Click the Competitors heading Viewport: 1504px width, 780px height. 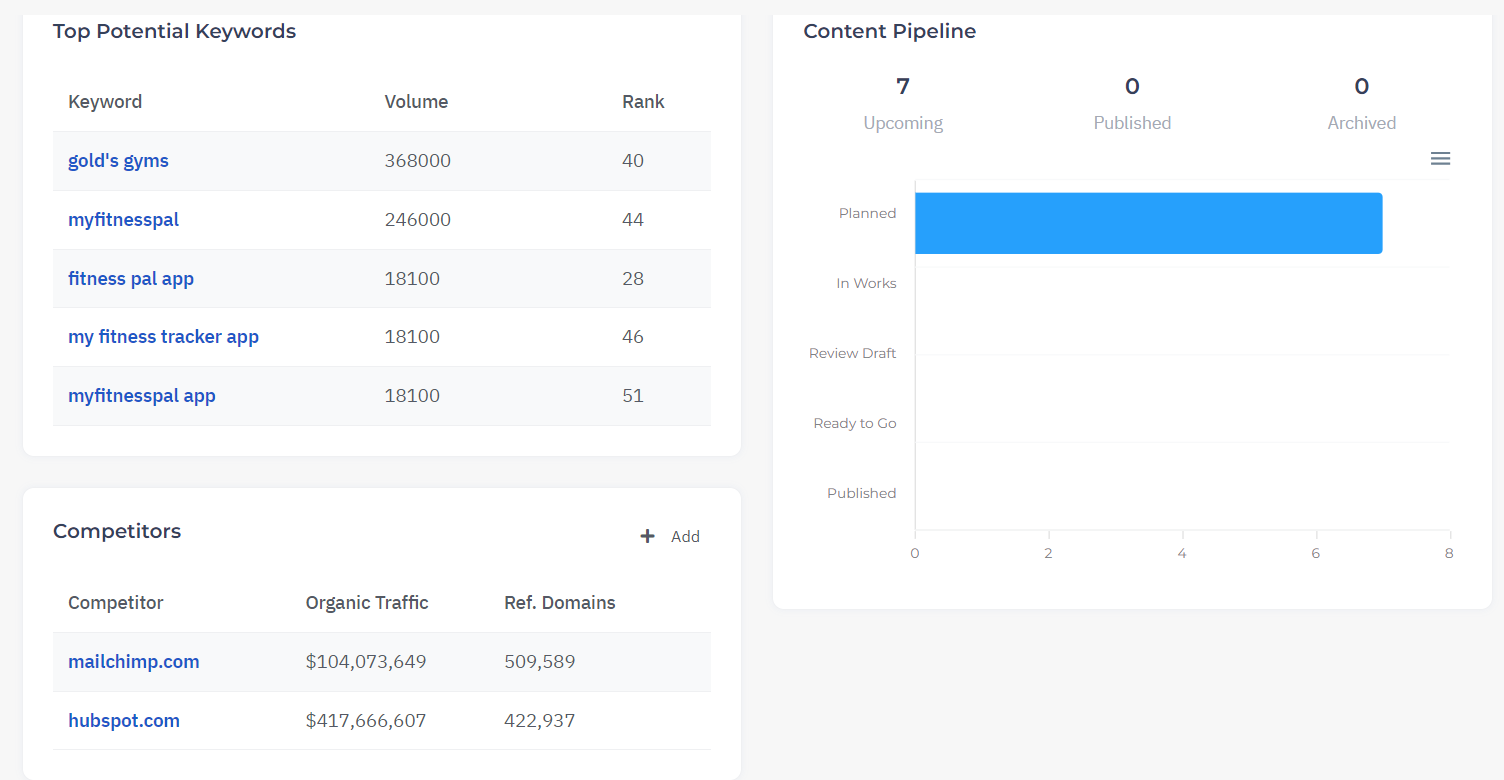[x=117, y=531]
